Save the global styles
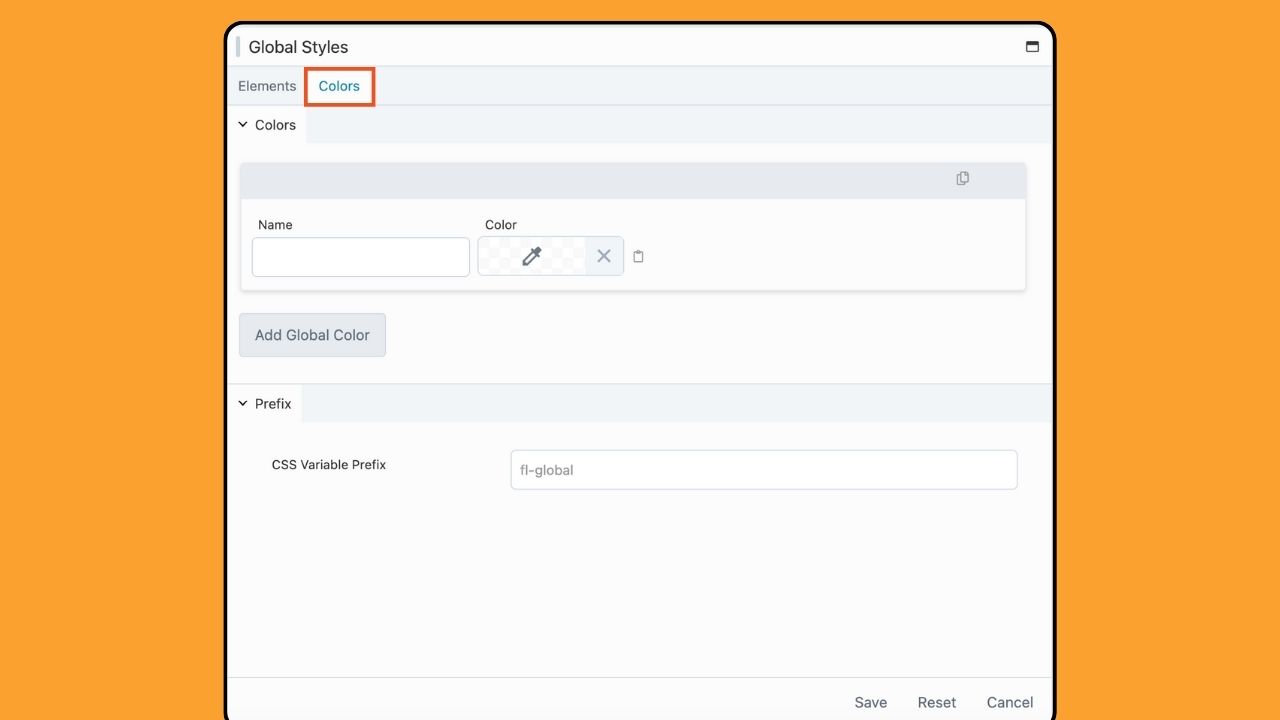 point(870,702)
